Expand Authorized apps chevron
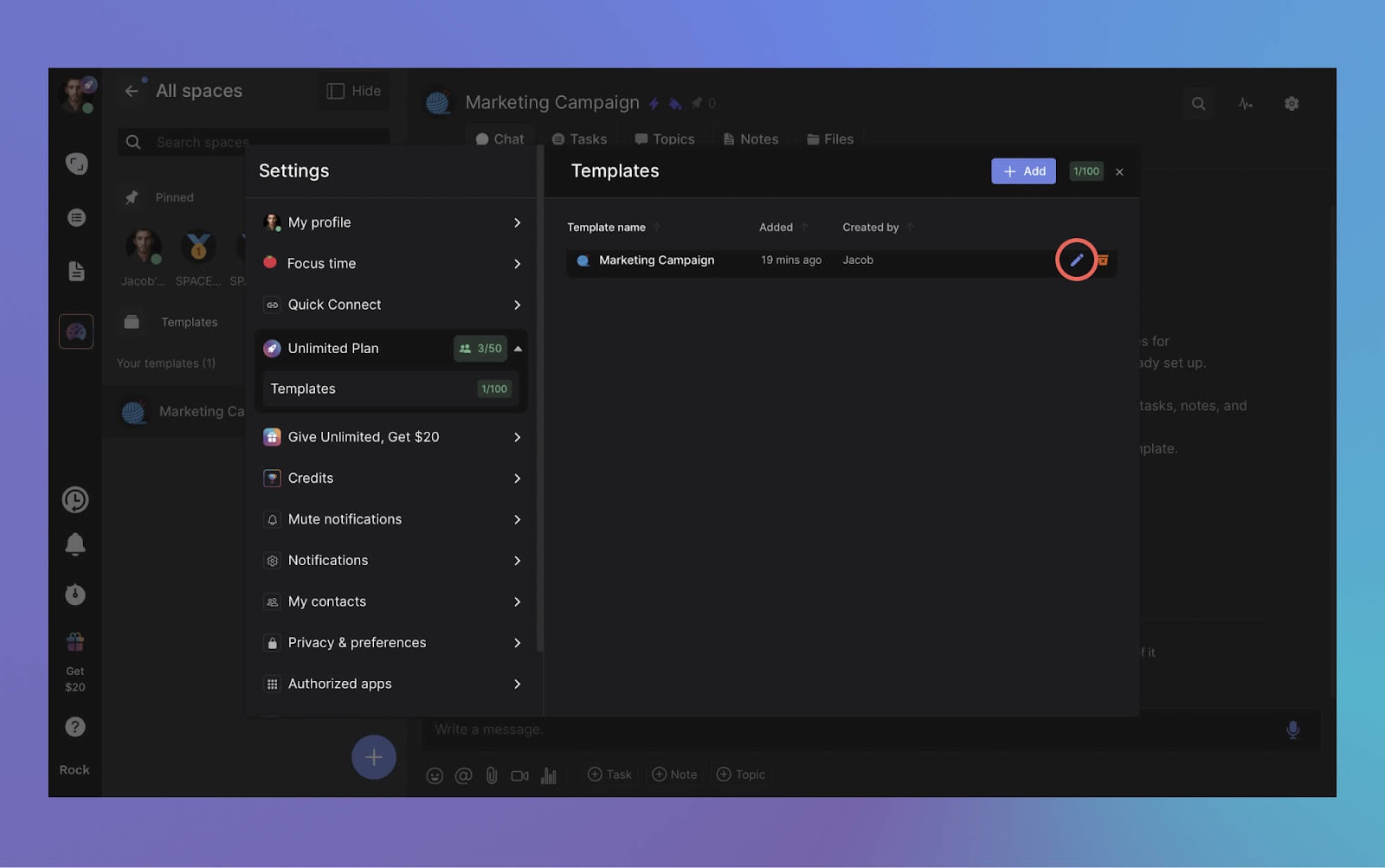1385x868 pixels. pyautogui.click(x=517, y=684)
